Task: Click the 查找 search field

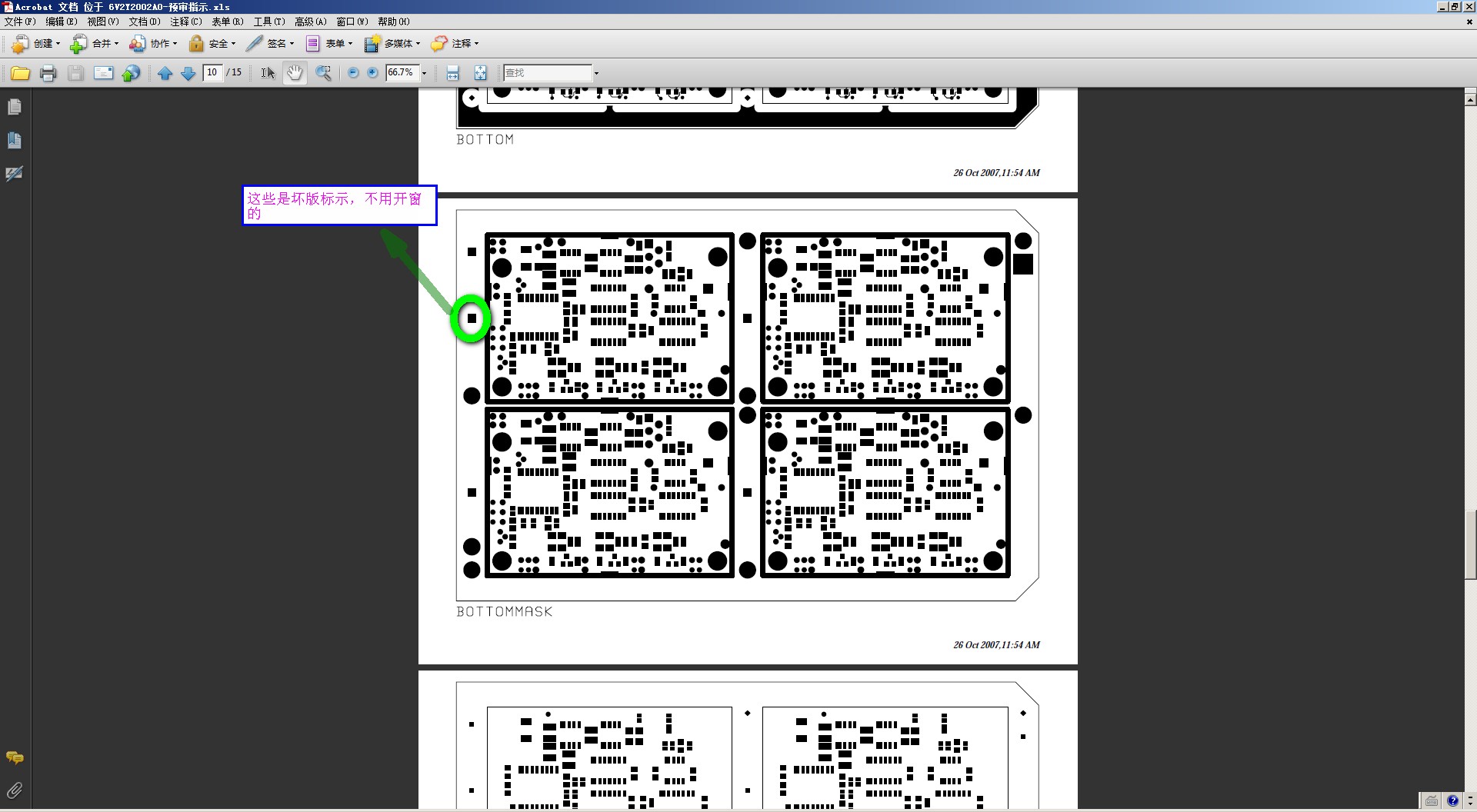Action: click(547, 73)
